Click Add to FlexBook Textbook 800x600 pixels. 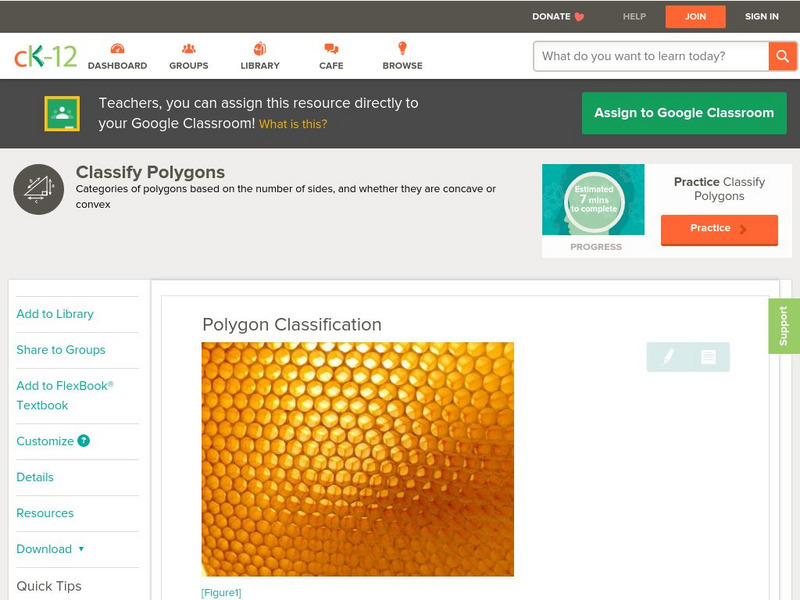[65, 395]
